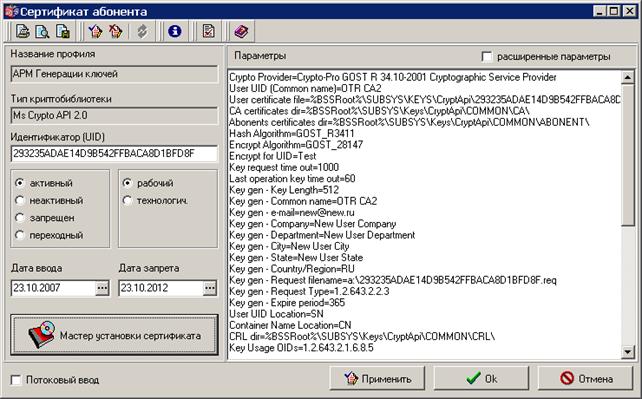Click the parameters list scroll up arrow
642x399 pixels.
point(628,77)
